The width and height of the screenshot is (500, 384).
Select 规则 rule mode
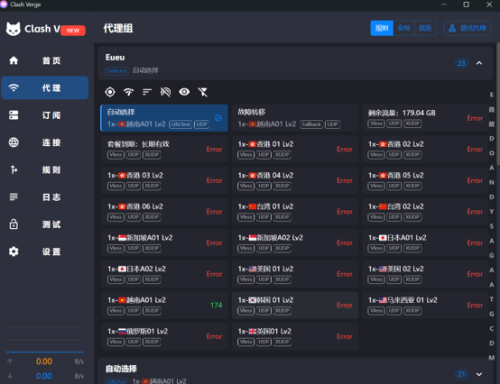click(x=382, y=28)
